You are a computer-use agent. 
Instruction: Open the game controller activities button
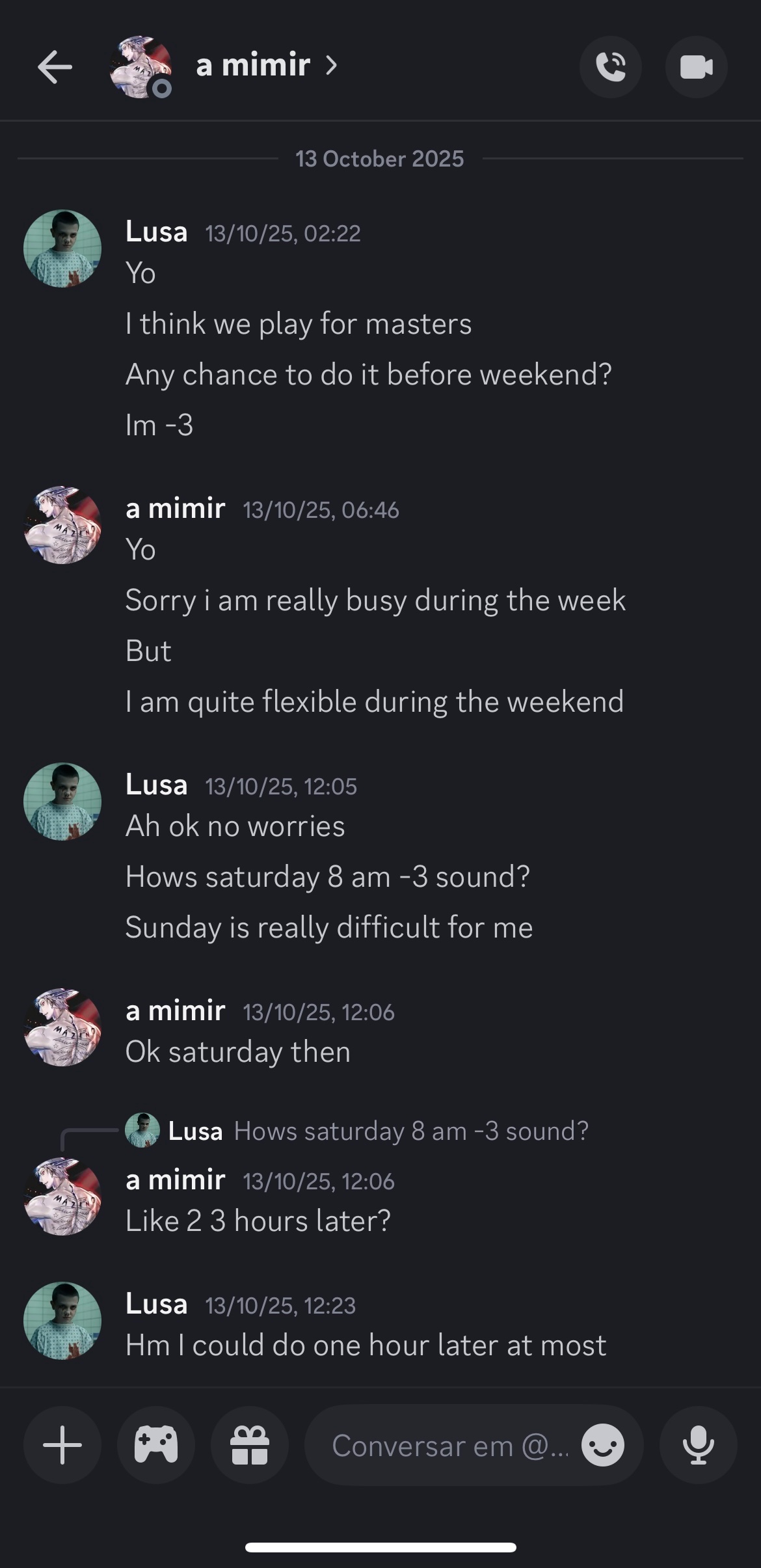click(x=156, y=1445)
